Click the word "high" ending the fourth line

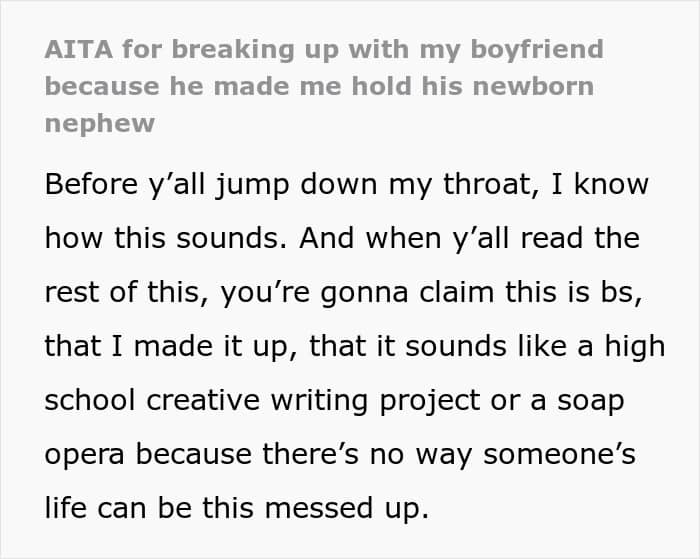pos(635,347)
